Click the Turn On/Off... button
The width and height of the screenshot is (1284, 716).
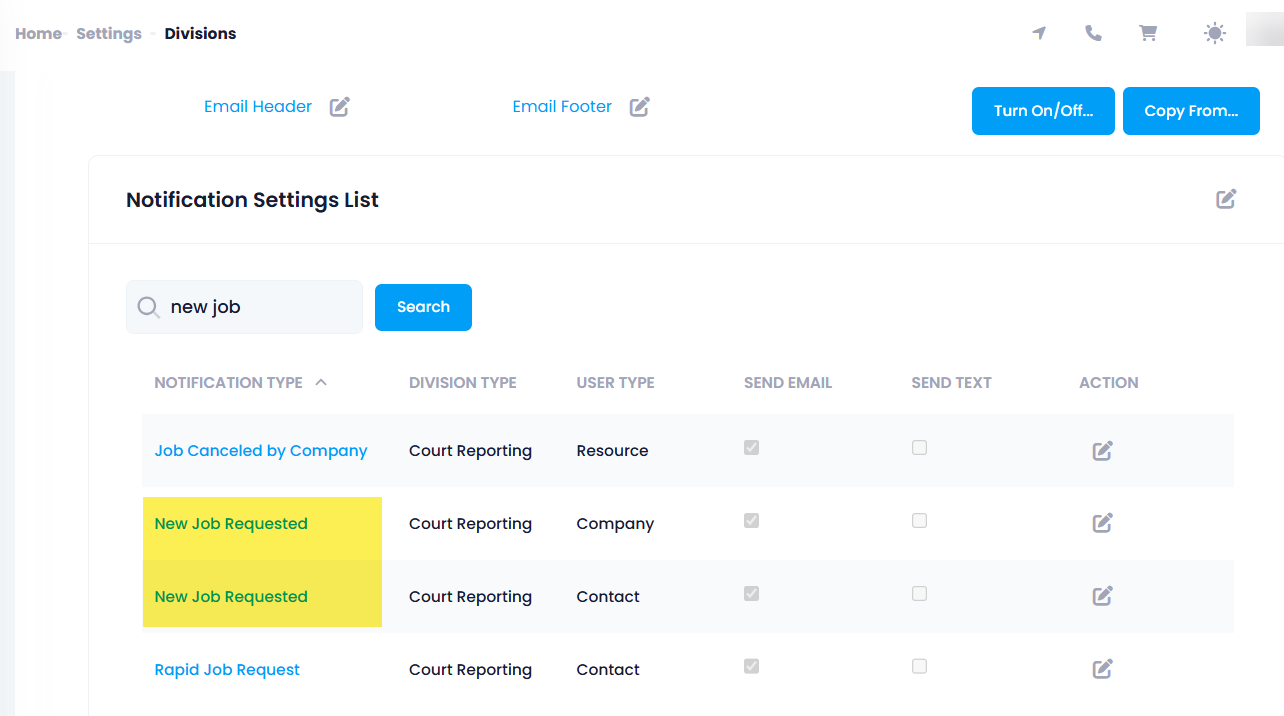point(1043,111)
